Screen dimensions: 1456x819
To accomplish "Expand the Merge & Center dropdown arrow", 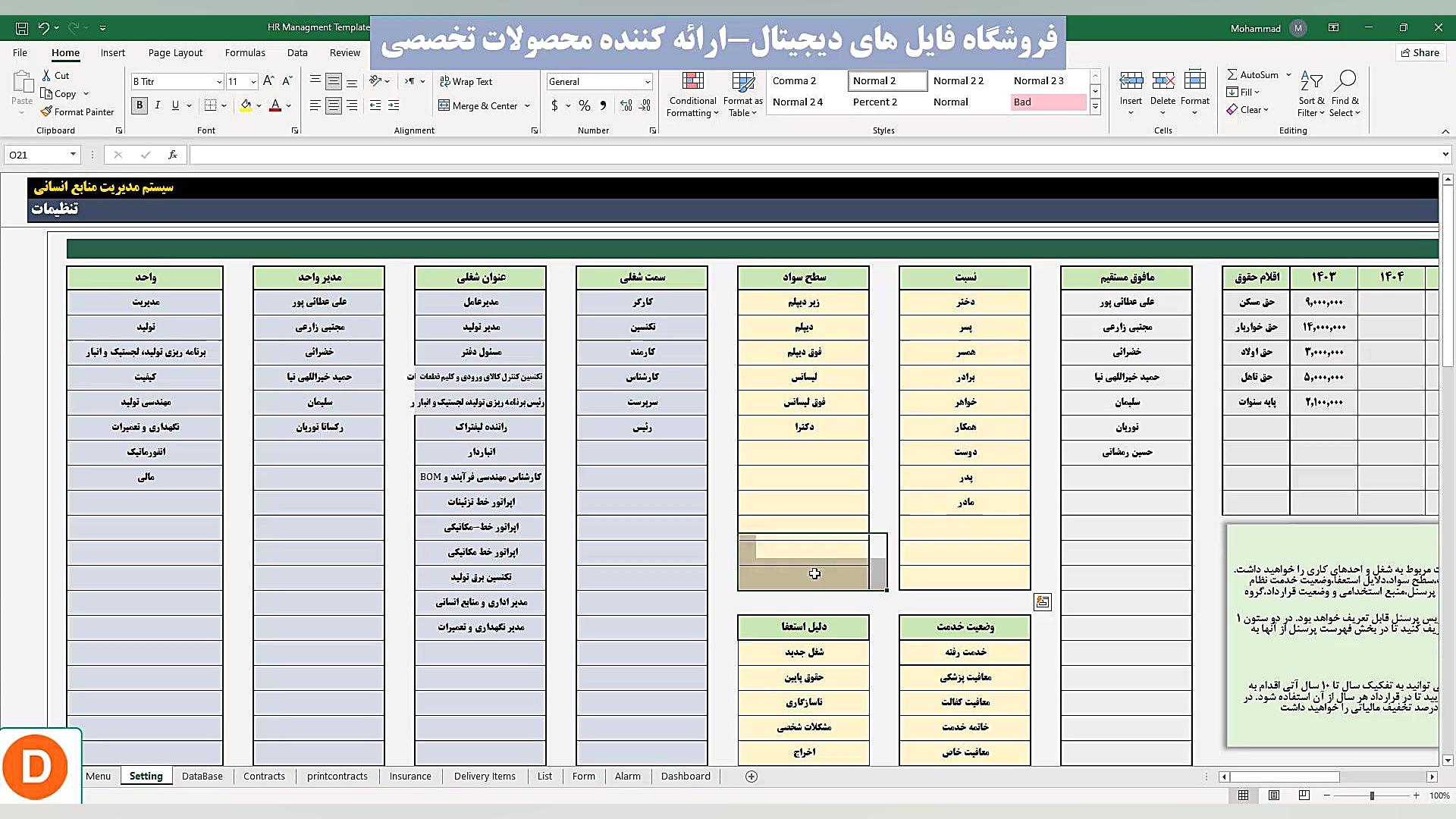I will (527, 106).
